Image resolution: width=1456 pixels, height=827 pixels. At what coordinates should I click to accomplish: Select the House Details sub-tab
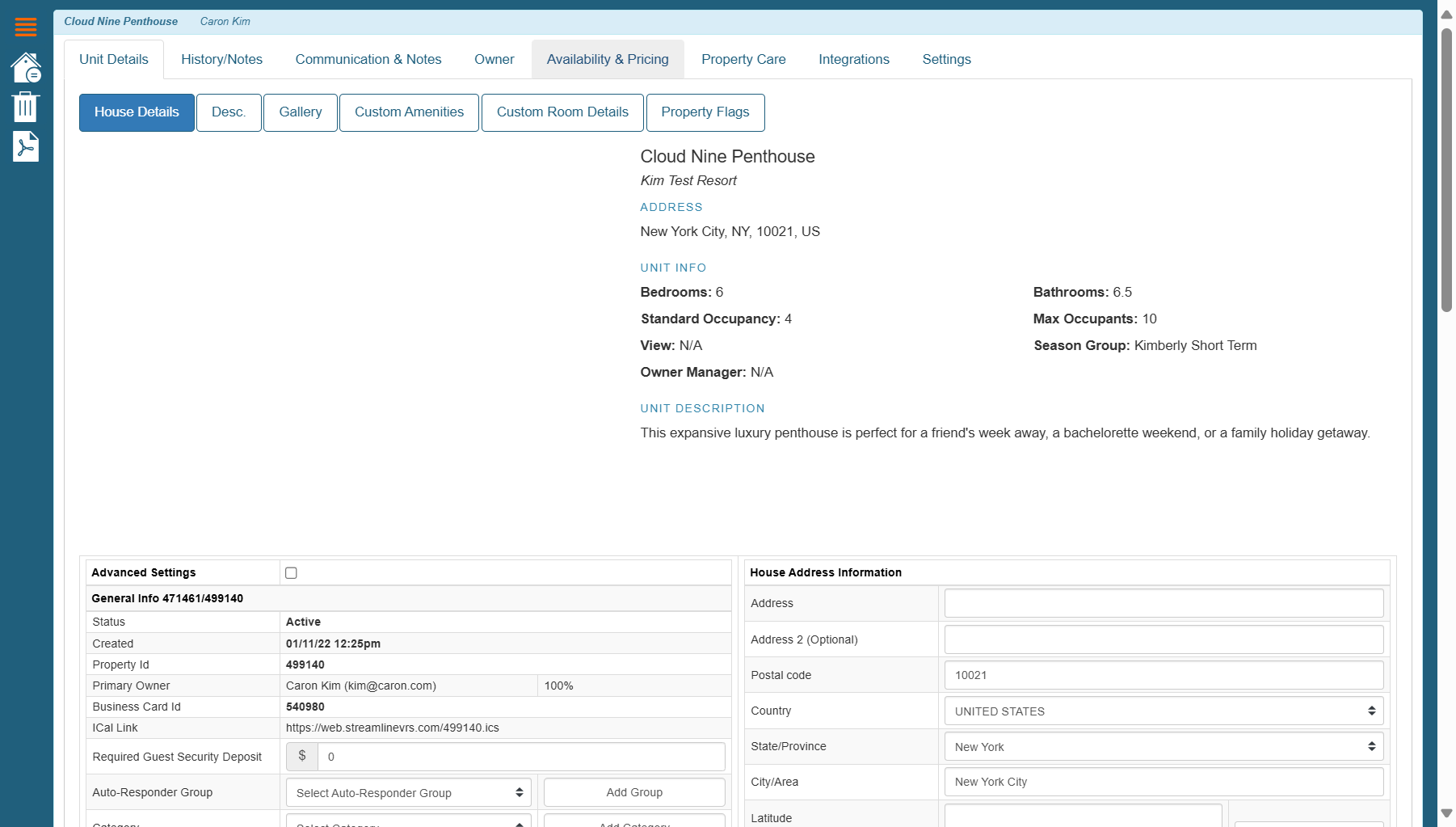coord(137,112)
